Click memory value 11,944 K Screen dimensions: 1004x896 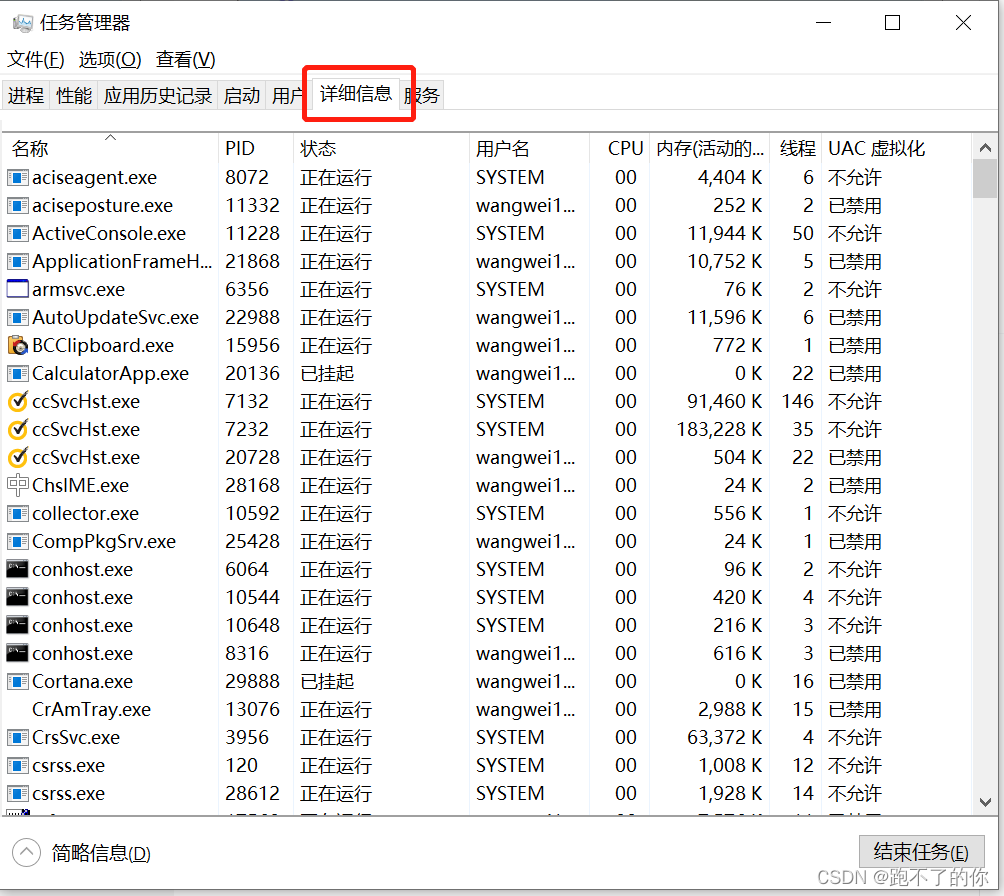(725, 234)
